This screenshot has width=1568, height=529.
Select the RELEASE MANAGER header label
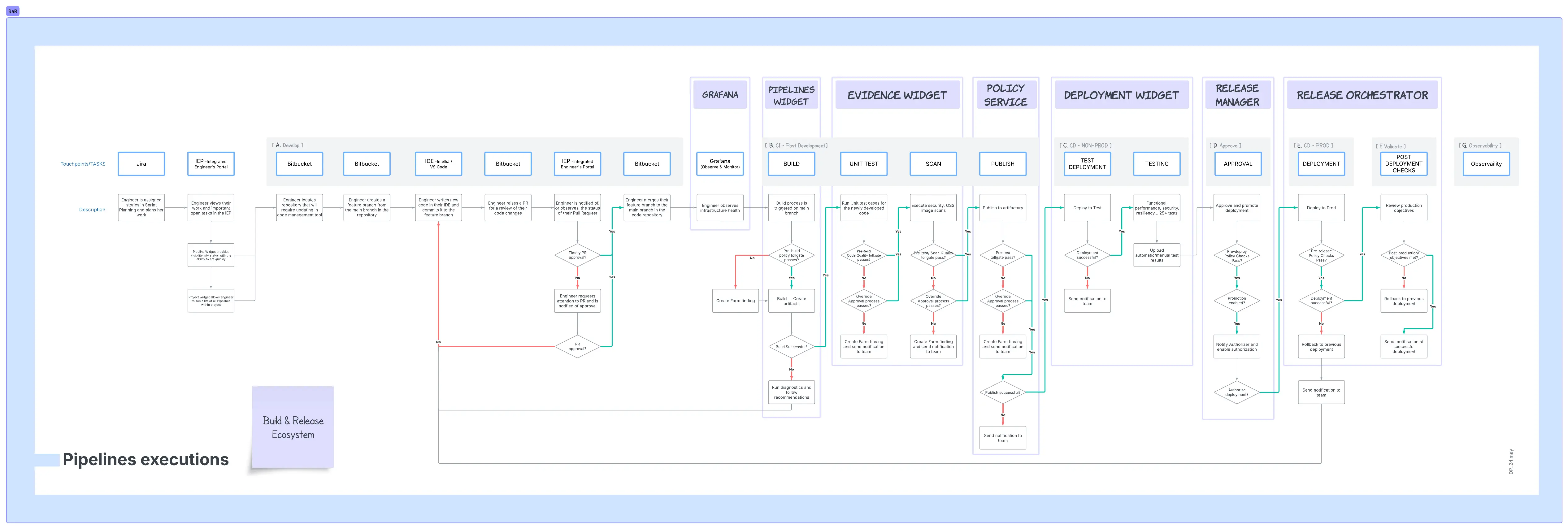click(1237, 95)
